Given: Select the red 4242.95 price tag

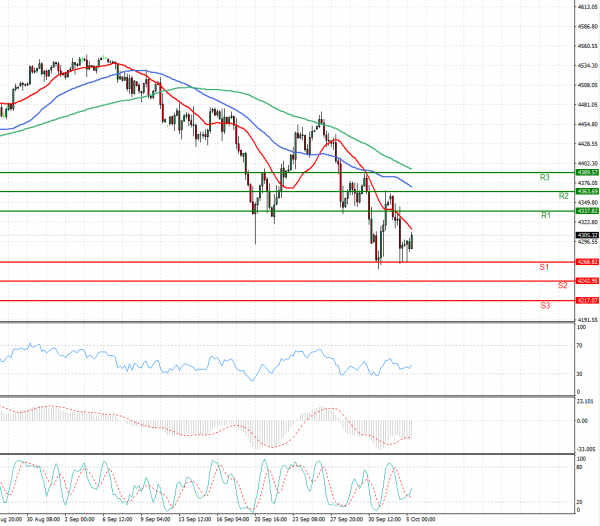Looking at the screenshot, I should pyautogui.click(x=587, y=281).
